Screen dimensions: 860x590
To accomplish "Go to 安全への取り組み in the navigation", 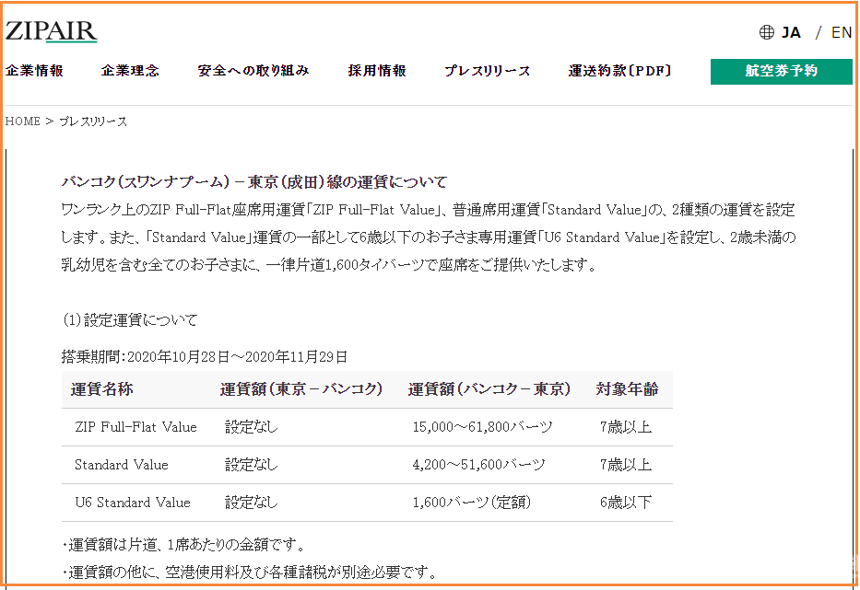I will tap(253, 71).
